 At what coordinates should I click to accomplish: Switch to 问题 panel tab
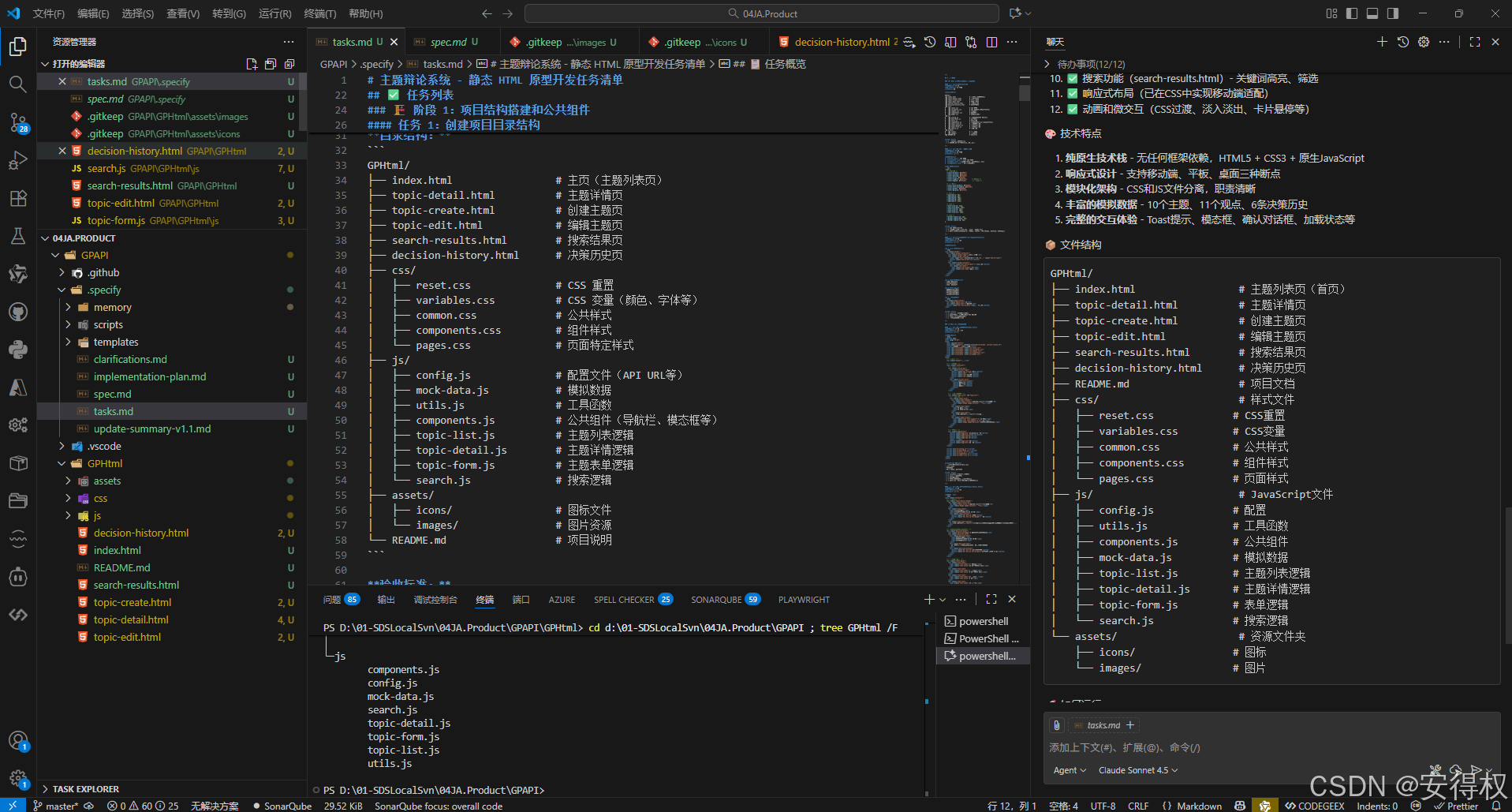point(341,600)
